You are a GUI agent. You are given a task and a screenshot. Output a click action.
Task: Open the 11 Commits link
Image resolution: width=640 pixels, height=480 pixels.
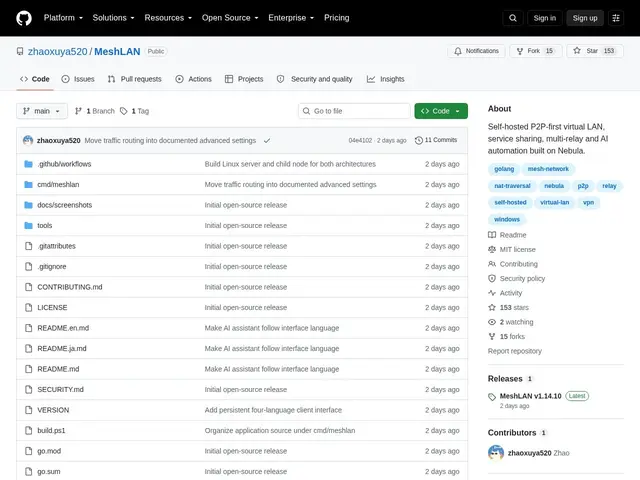tap(436, 140)
